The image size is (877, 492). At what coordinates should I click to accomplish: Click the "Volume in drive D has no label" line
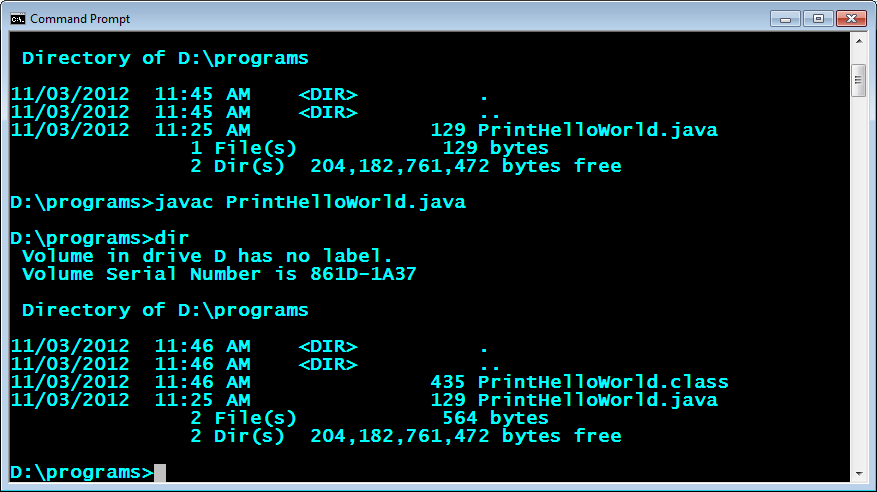(x=207, y=256)
